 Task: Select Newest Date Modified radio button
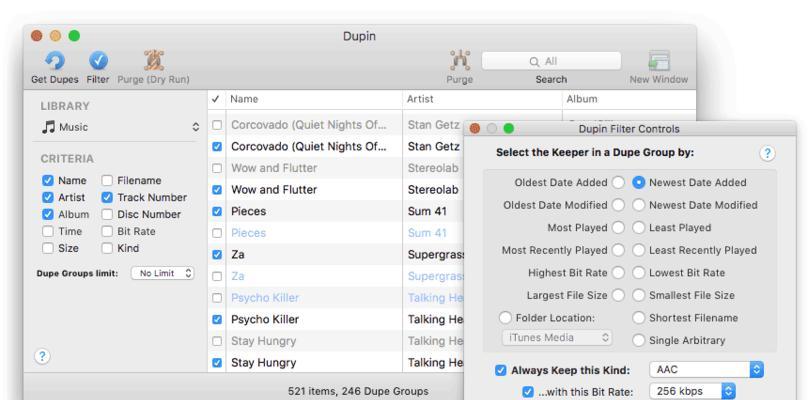(638, 205)
